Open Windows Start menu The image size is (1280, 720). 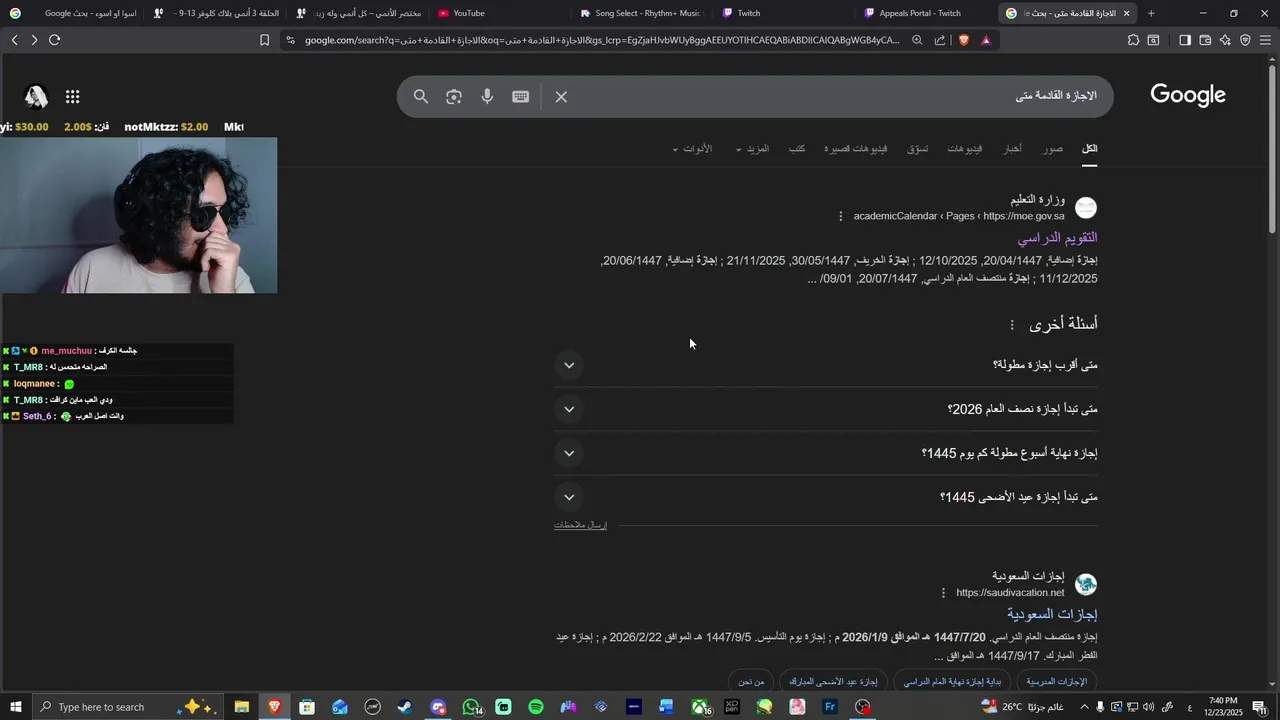click(15, 707)
